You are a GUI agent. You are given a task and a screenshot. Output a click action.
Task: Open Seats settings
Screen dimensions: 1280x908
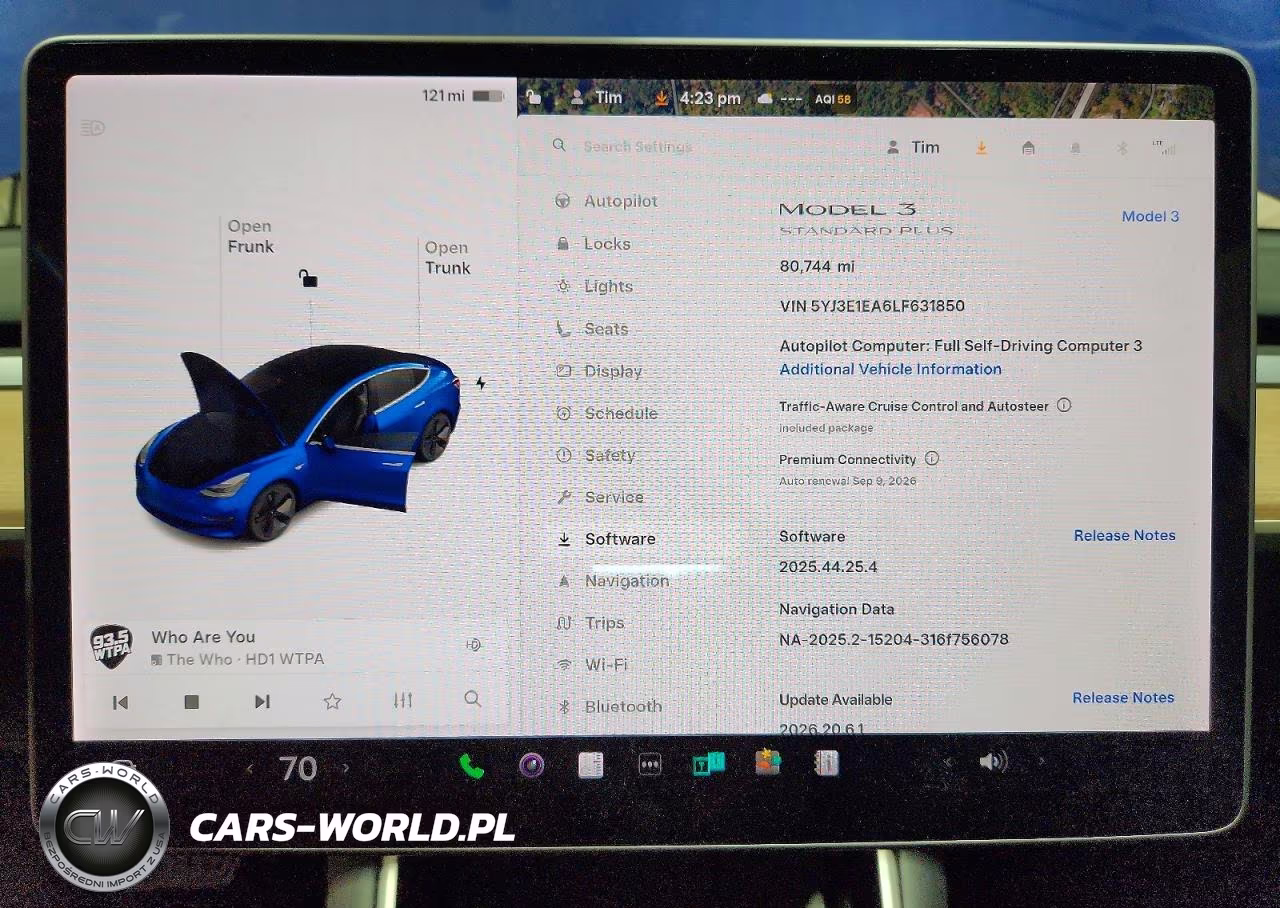(x=592, y=329)
